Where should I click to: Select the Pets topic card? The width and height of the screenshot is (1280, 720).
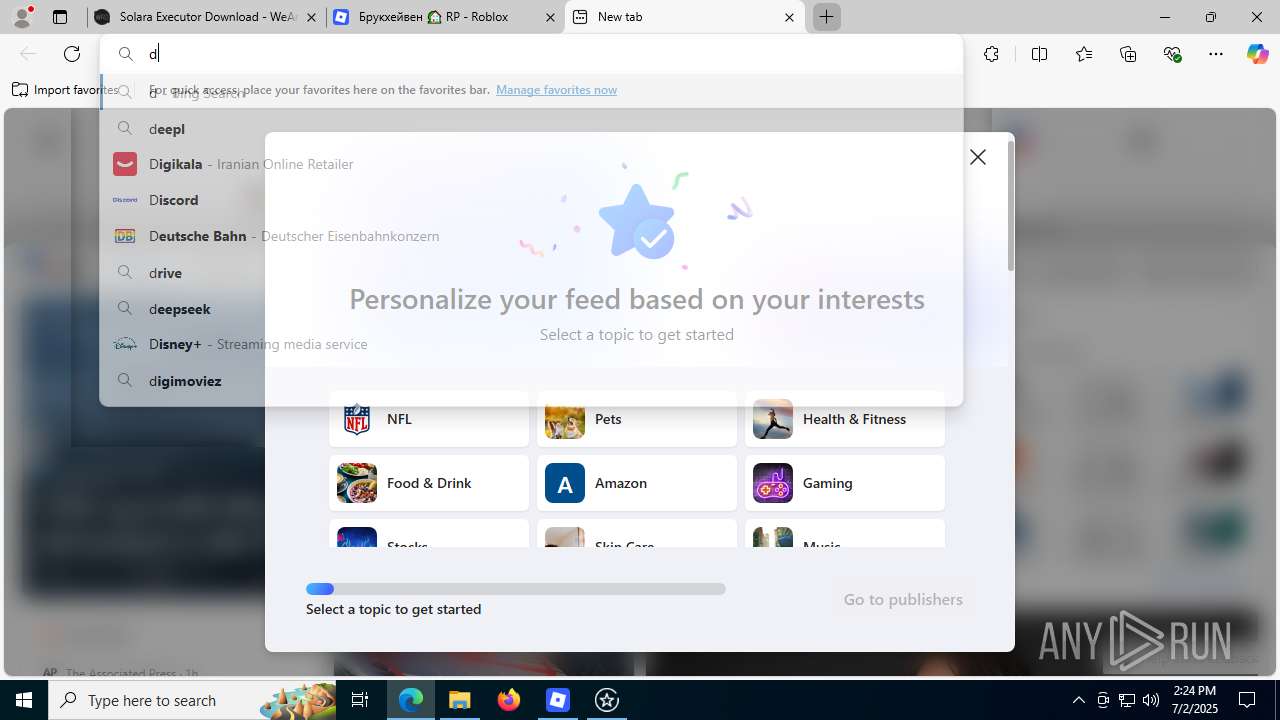pyautogui.click(x=637, y=419)
